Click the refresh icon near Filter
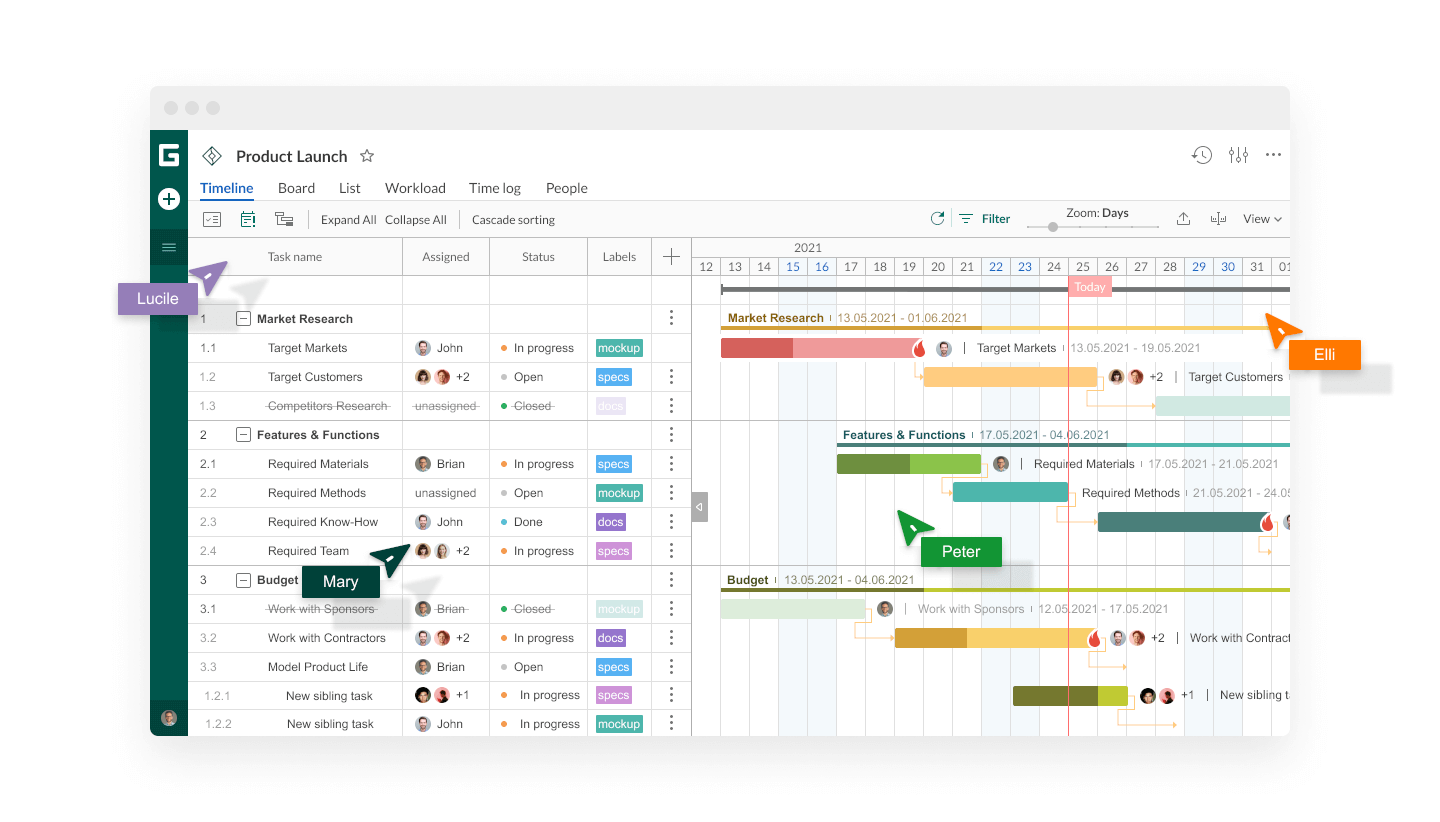The height and width of the screenshot is (822, 1440). [x=938, y=218]
